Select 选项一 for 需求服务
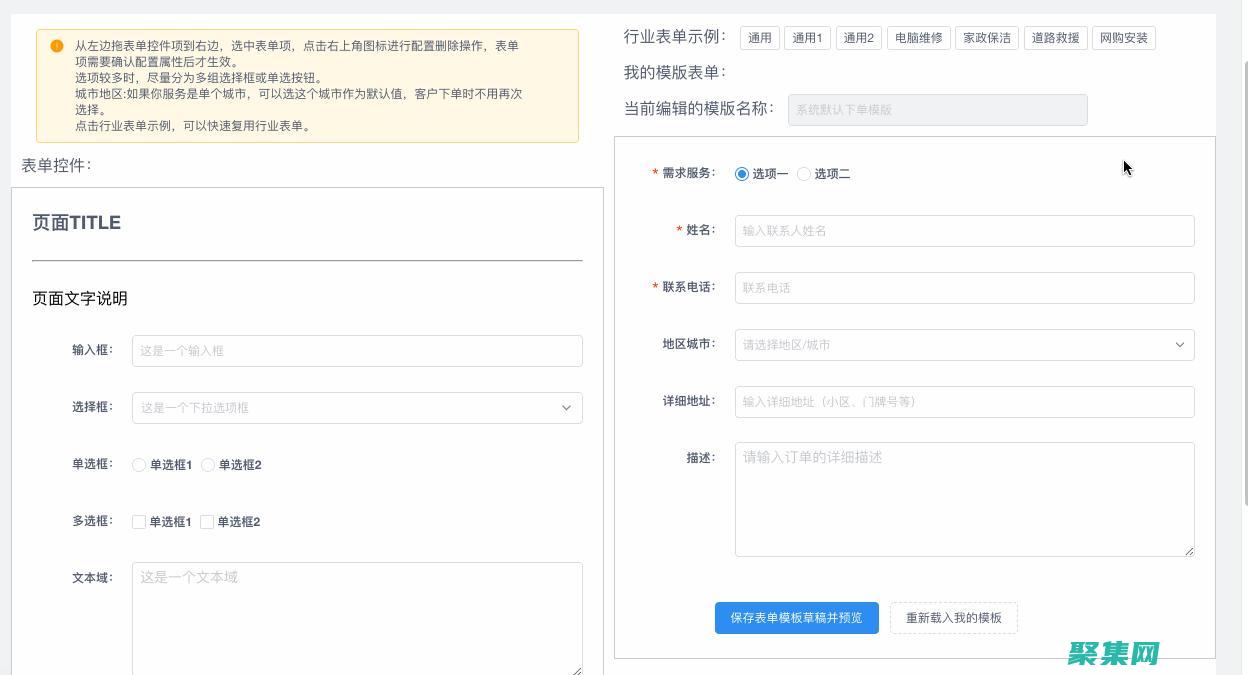 pyautogui.click(x=741, y=173)
